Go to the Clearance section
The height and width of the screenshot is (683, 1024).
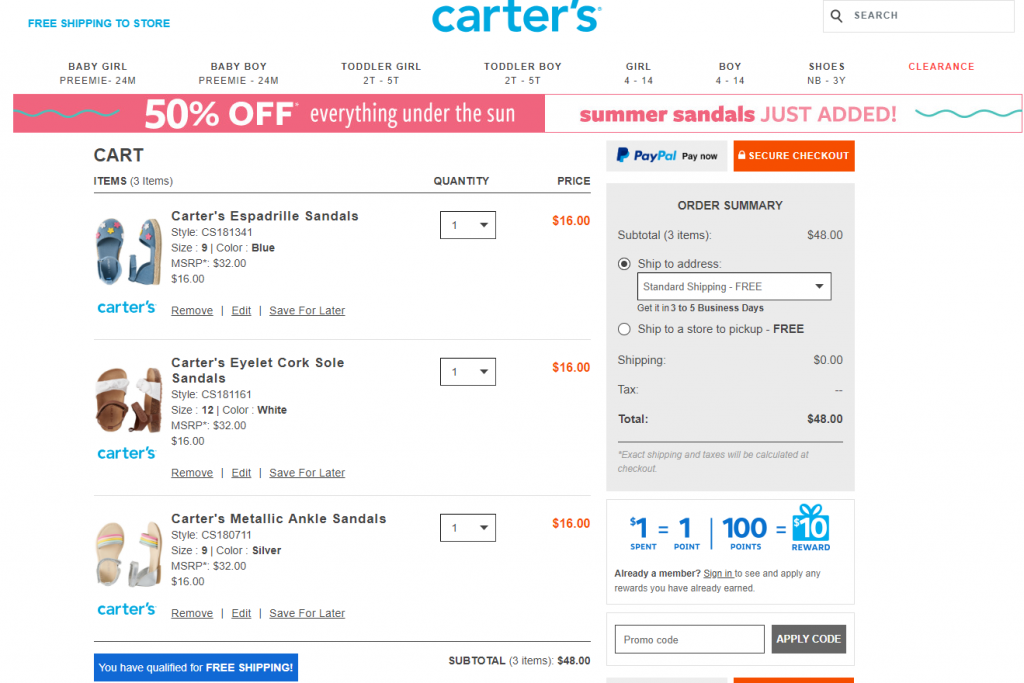click(x=941, y=67)
